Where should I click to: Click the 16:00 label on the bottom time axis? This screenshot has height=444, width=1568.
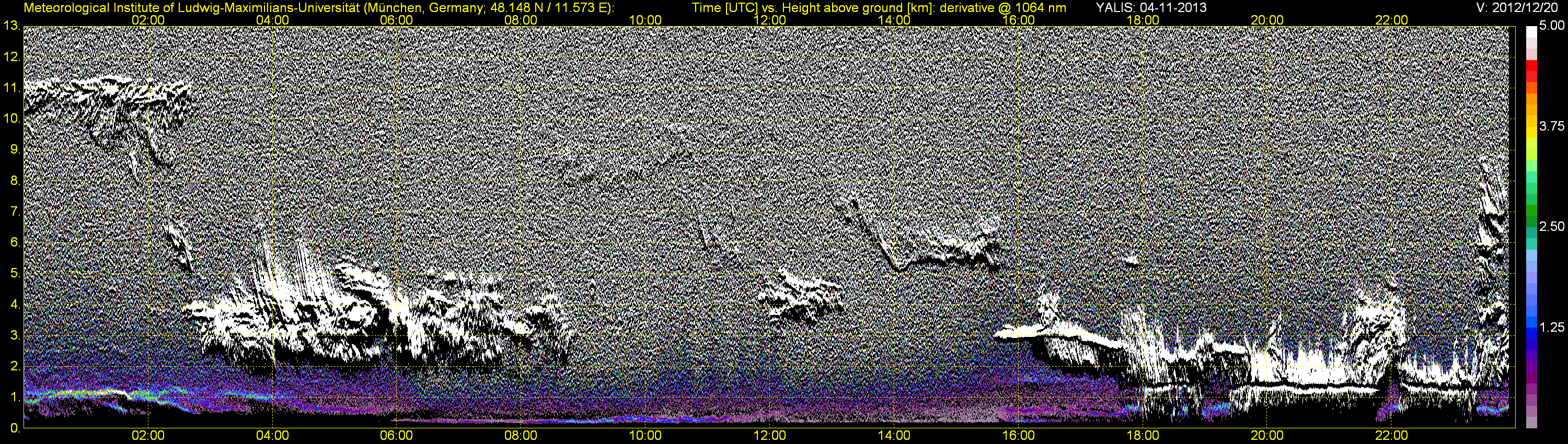click(1018, 436)
